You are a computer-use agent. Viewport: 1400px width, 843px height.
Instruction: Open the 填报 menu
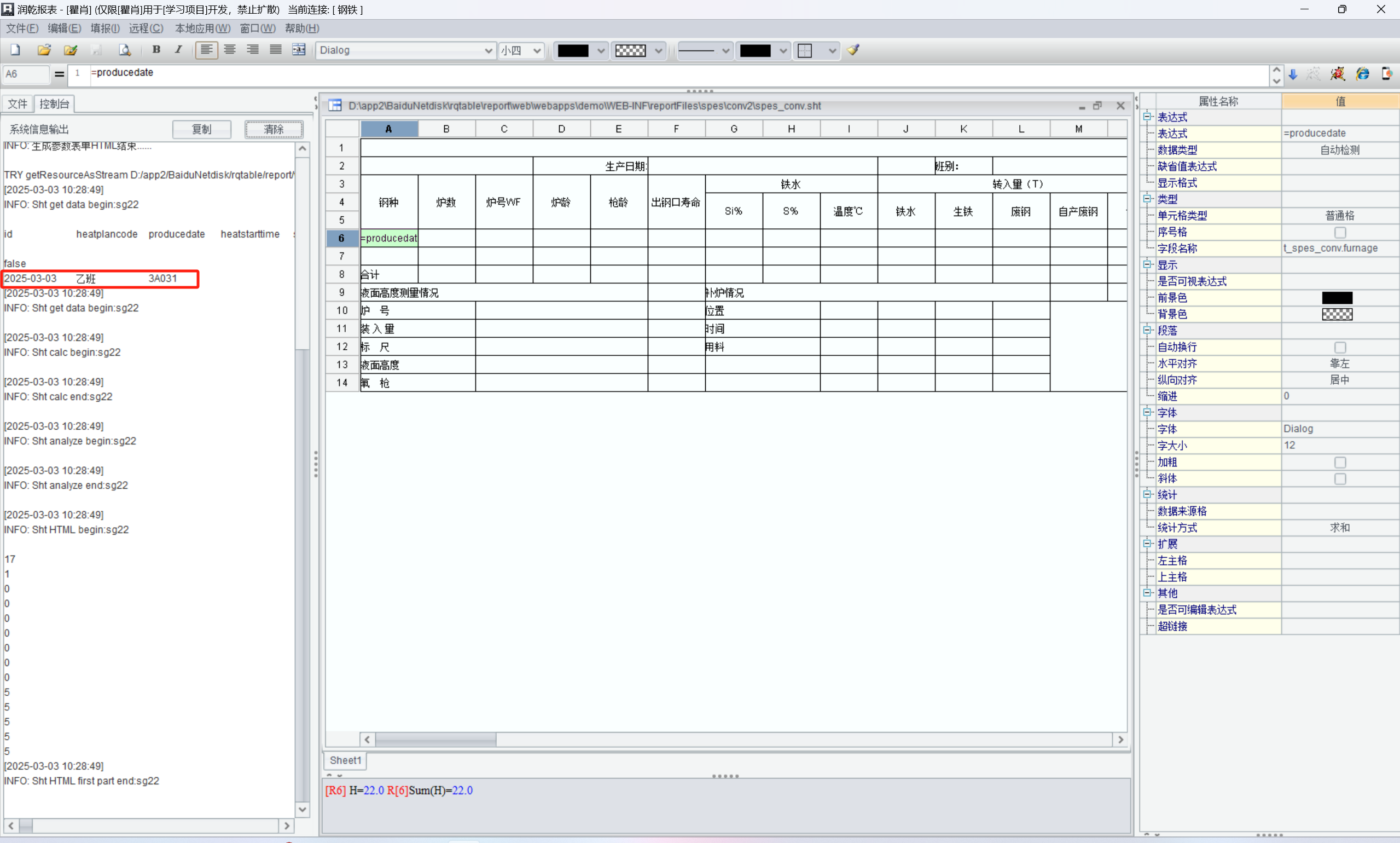pos(105,28)
